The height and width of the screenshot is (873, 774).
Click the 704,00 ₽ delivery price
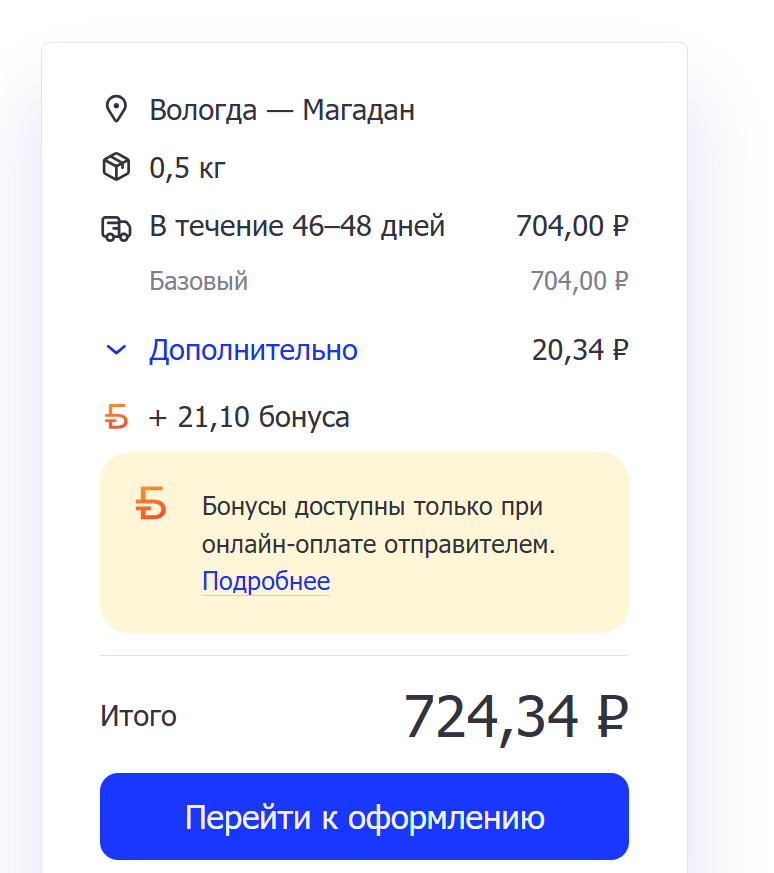point(572,226)
